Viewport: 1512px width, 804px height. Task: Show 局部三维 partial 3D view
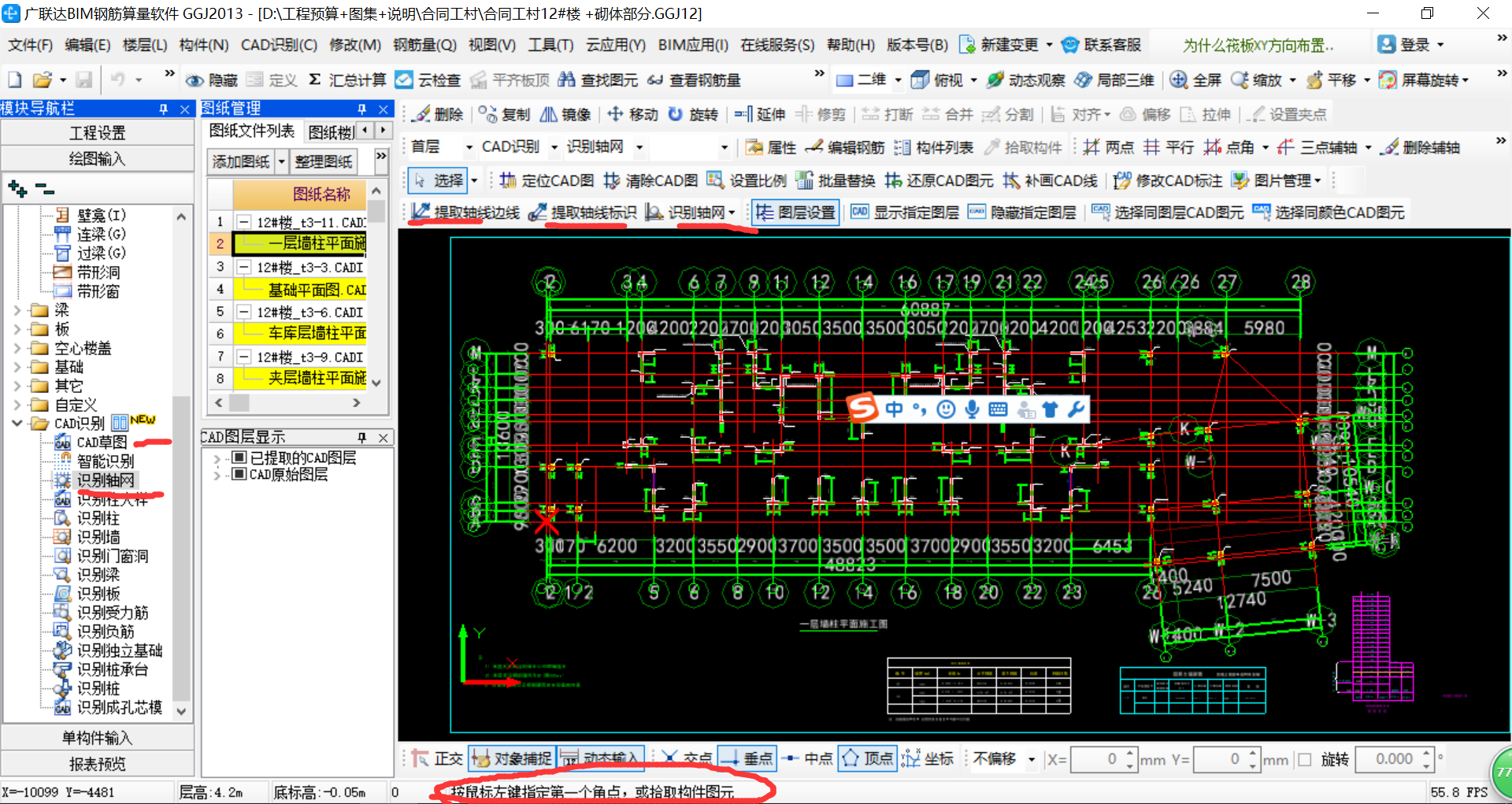coord(1115,80)
